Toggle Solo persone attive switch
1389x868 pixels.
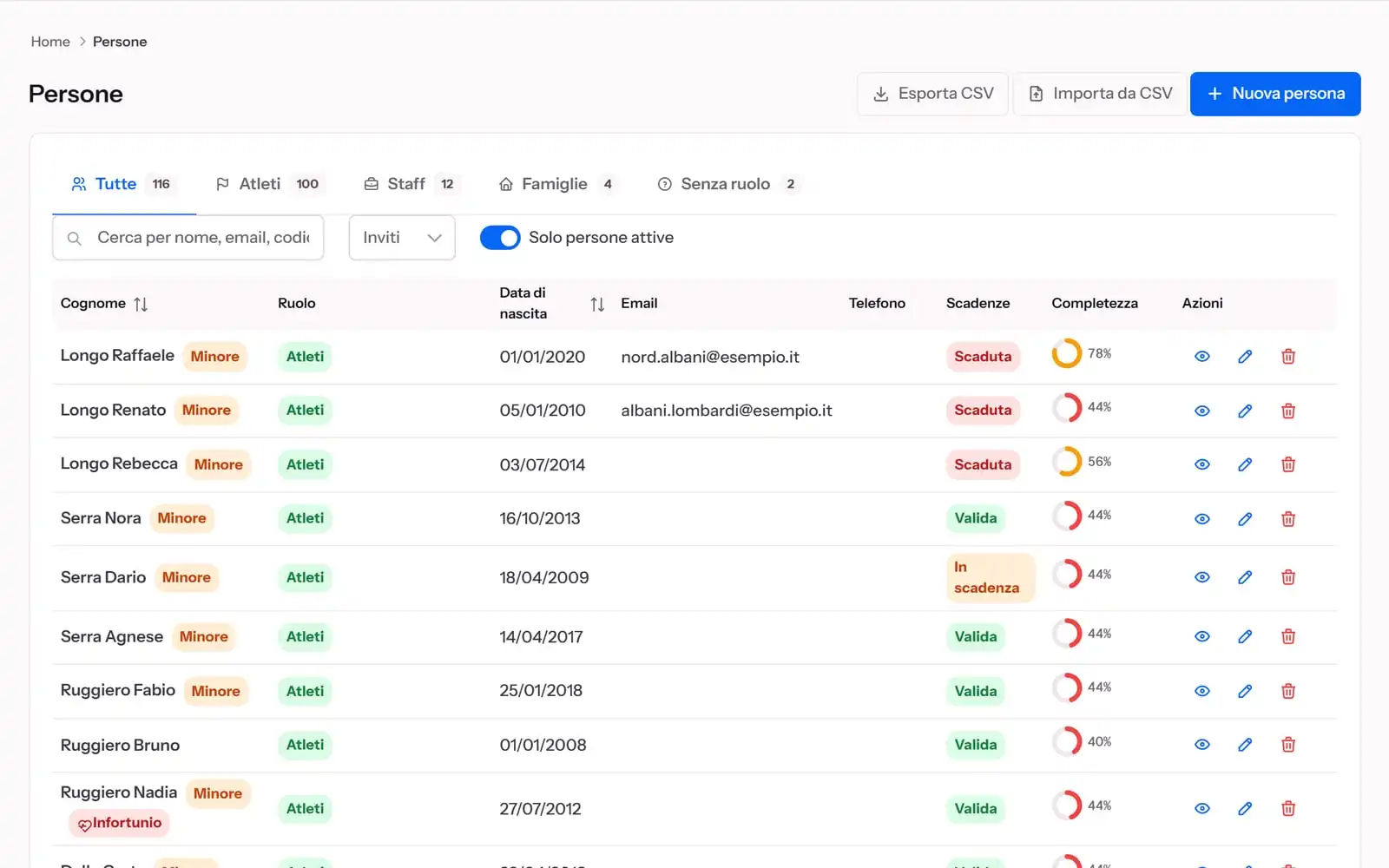pos(500,238)
